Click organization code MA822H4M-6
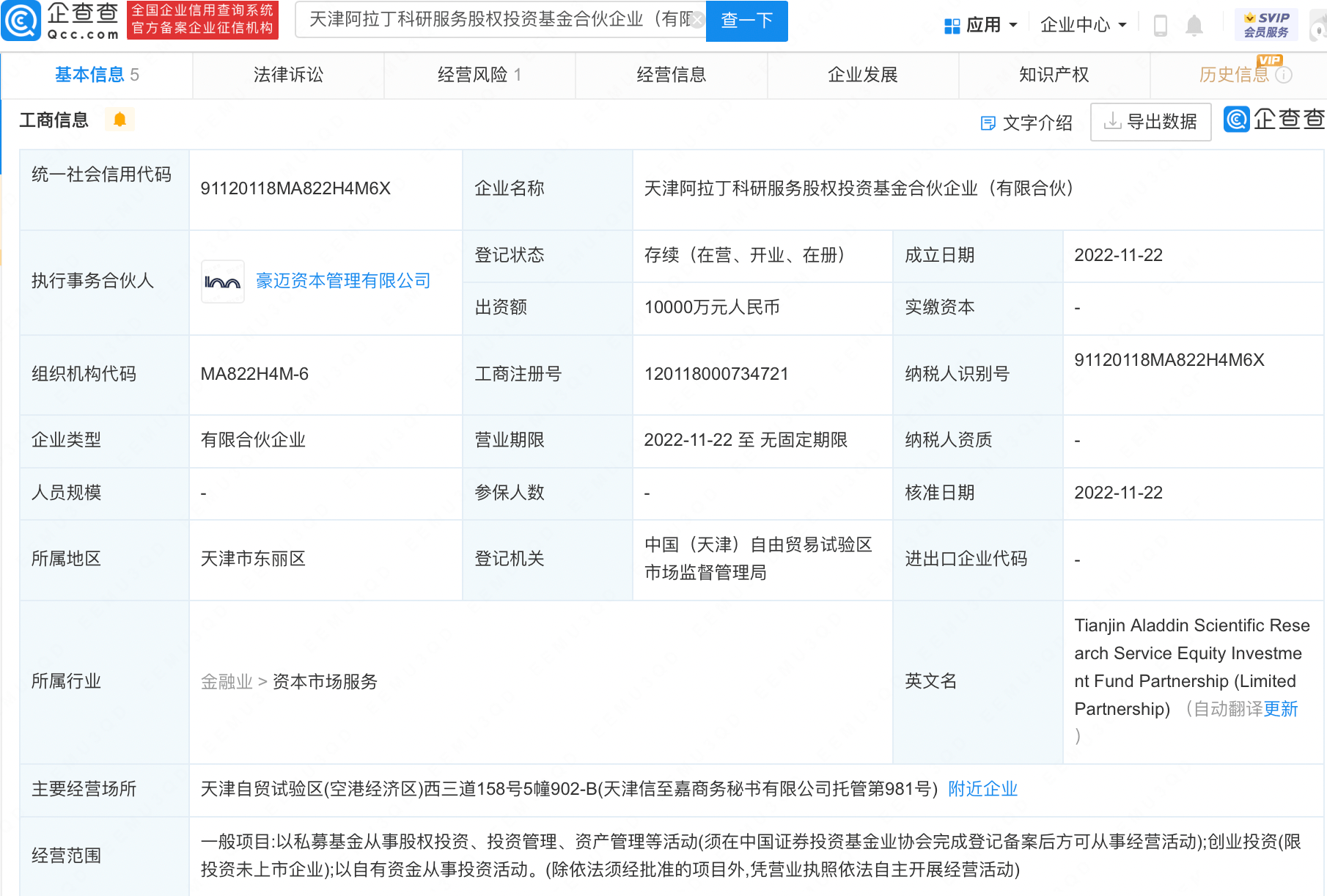The height and width of the screenshot is (896, 1327). coord(254,374)
